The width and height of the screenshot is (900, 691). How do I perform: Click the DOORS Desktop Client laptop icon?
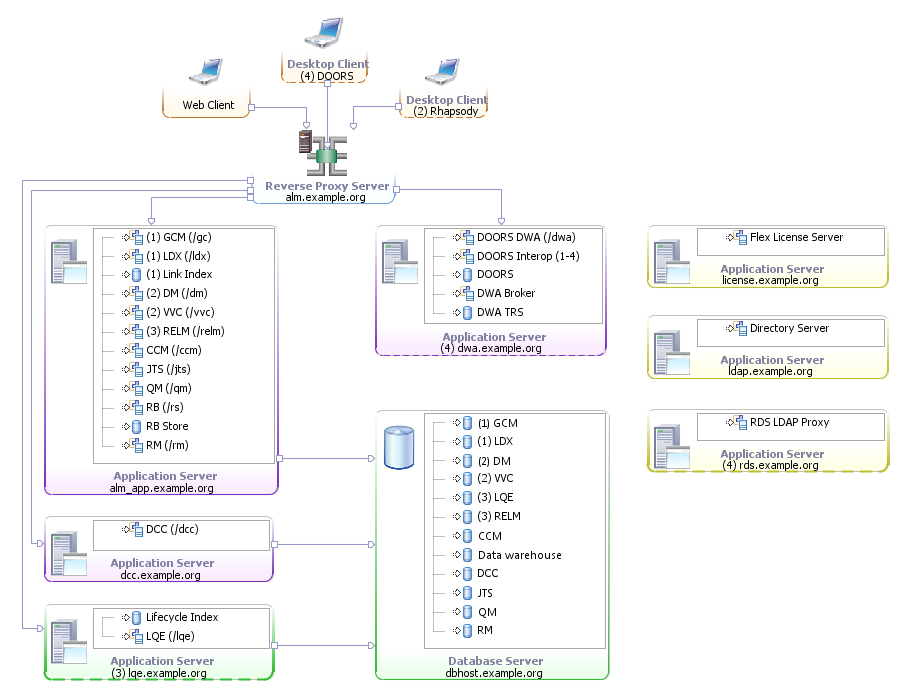click(324, 32)
